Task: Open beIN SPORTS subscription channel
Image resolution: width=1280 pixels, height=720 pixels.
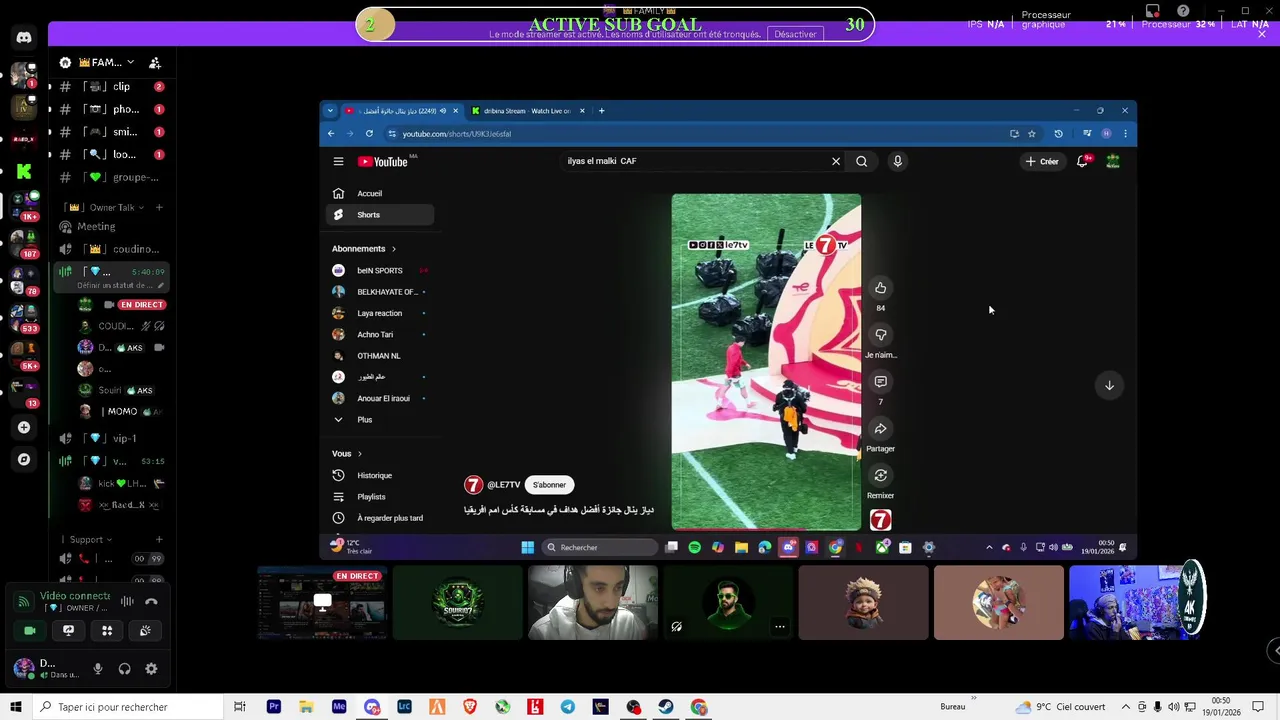Action: 380,270
